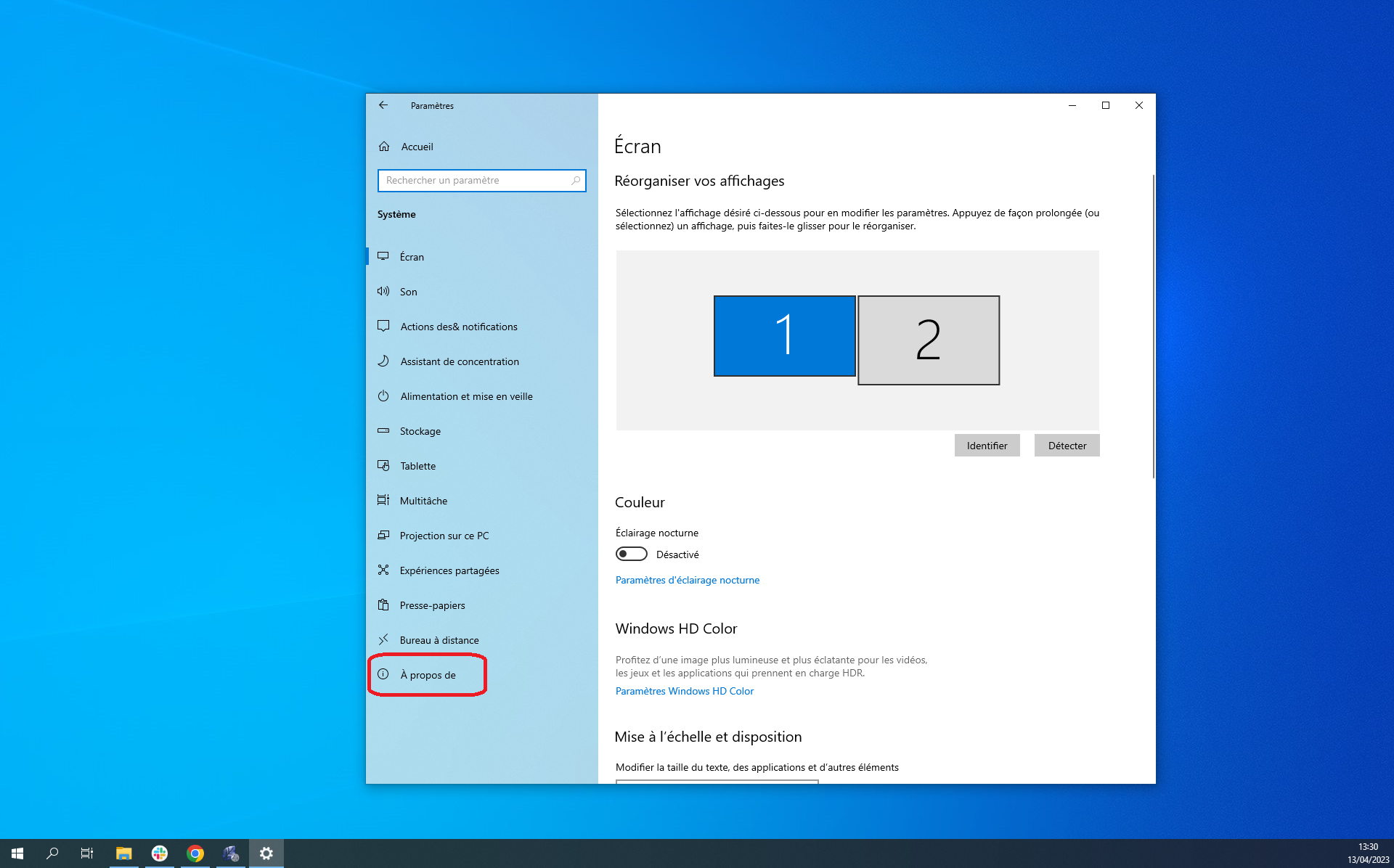
Task: Click the back arrow in Paramètres
Action: (383, 105)
